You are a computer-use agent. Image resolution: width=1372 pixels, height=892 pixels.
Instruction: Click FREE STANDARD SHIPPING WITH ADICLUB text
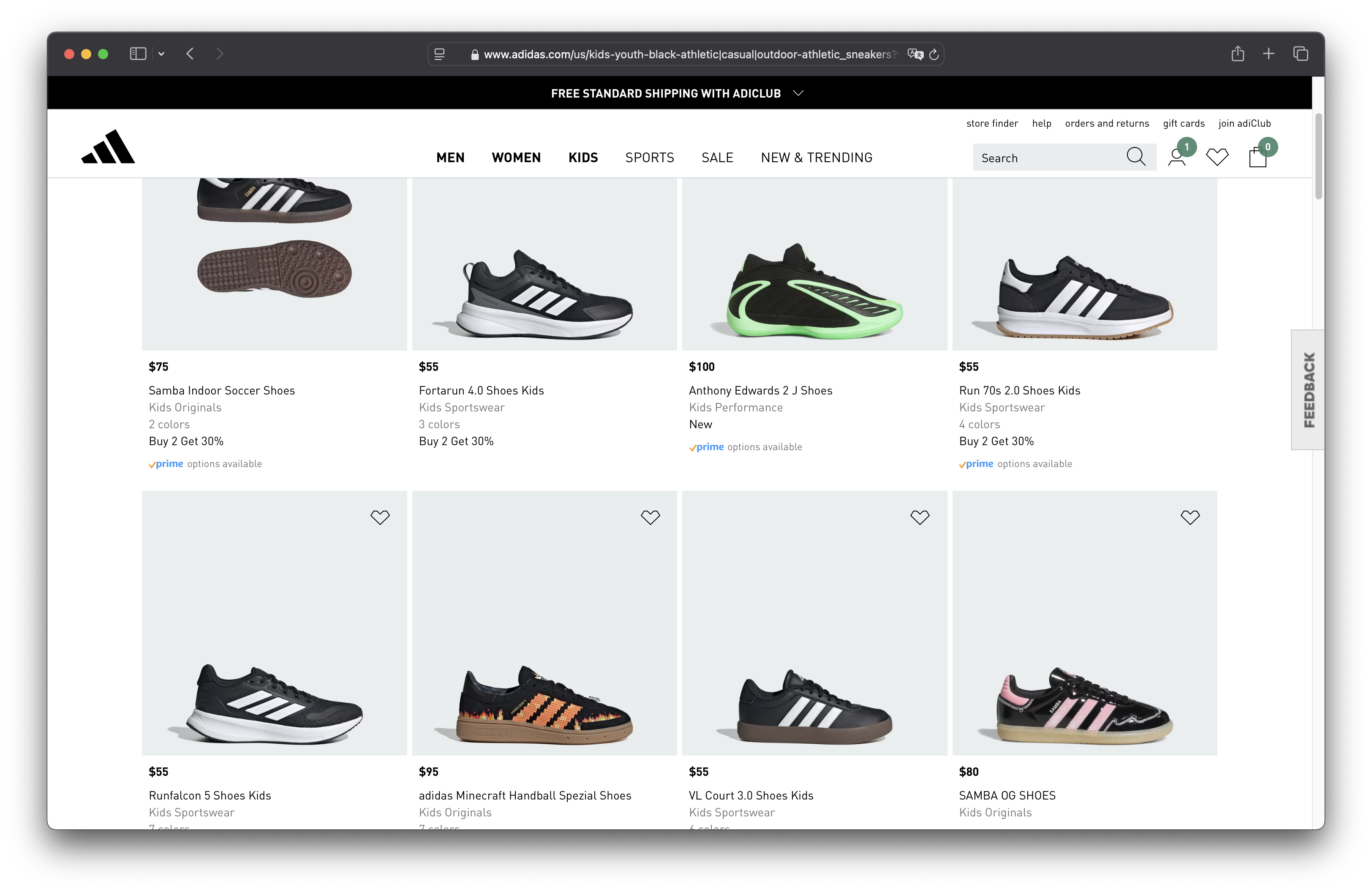[665, 93]
